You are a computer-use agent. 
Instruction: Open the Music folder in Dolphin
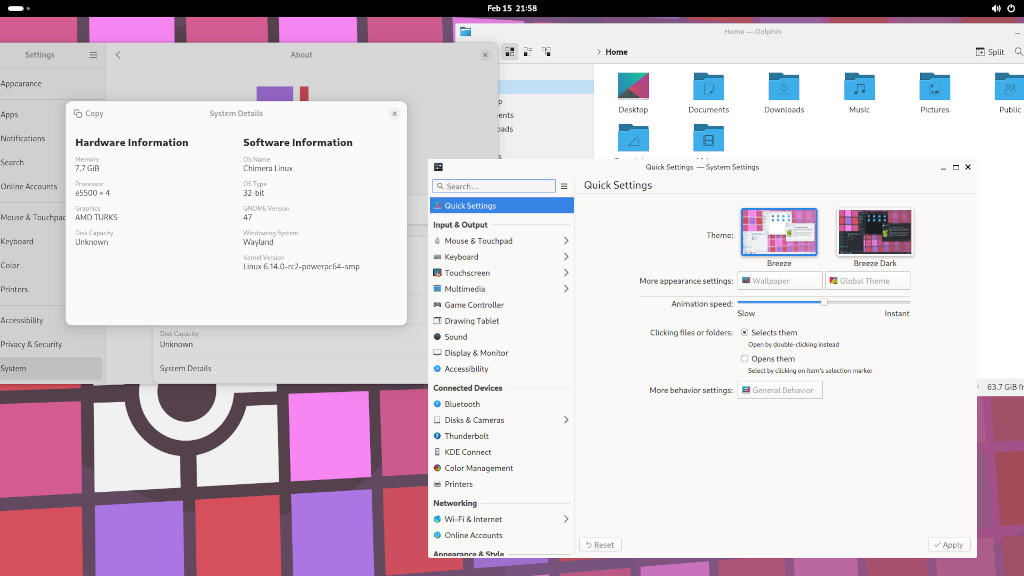coord(859,93)
